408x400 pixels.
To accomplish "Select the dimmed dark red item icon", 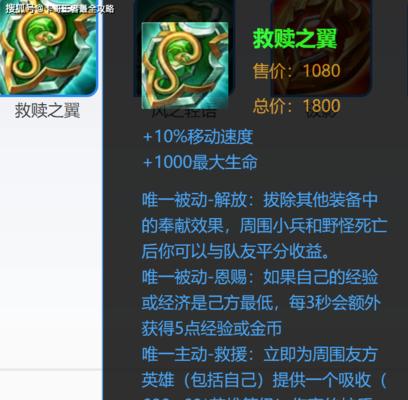I will (321, 48).
